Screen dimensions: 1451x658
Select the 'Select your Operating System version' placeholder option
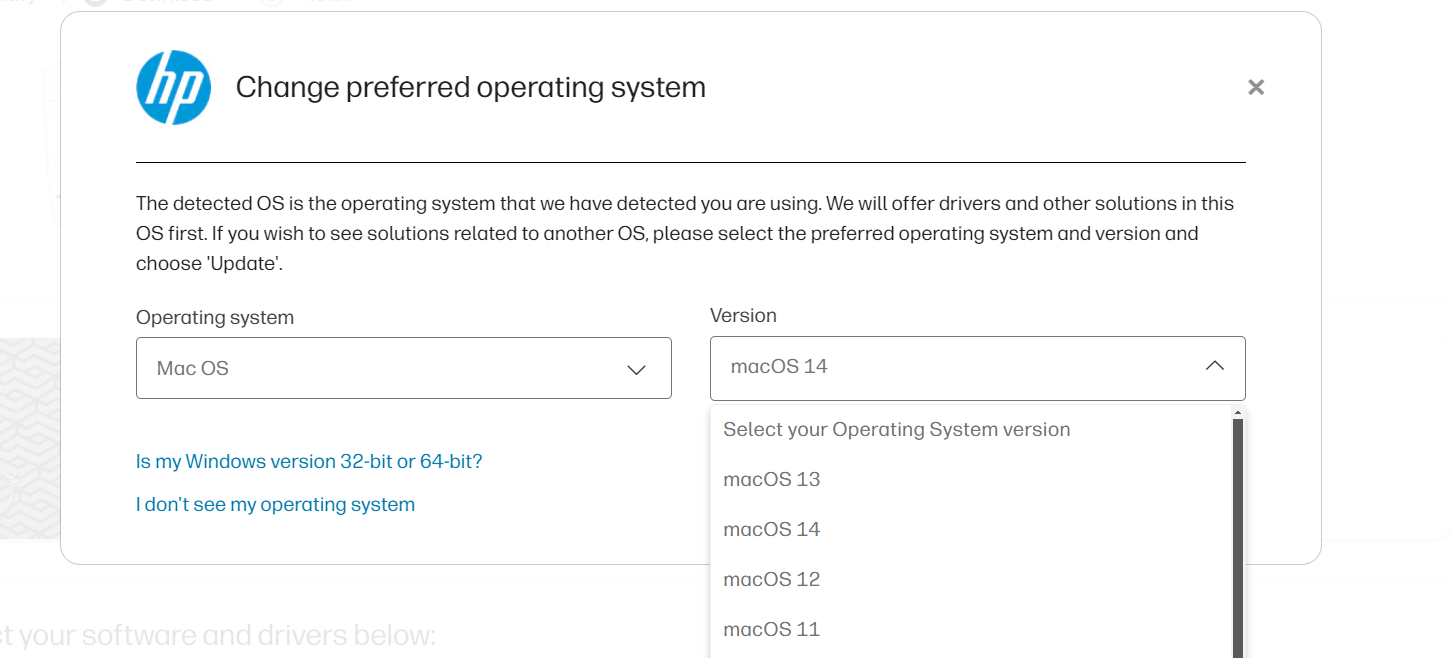tap(970, 429)
